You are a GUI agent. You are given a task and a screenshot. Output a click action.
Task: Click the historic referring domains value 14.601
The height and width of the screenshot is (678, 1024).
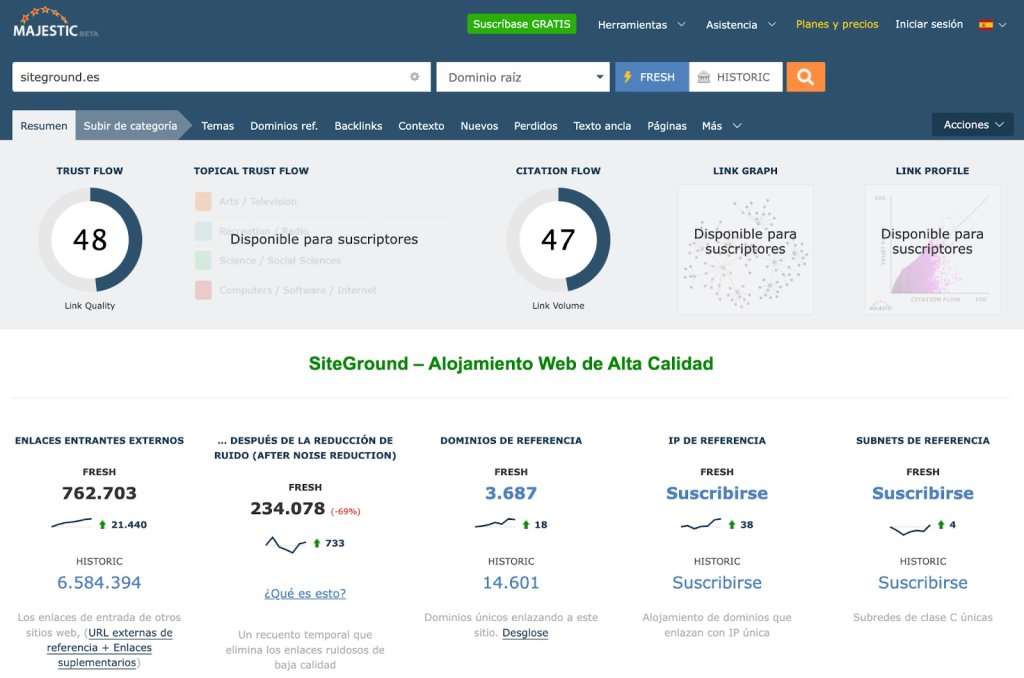click(511, 583)
